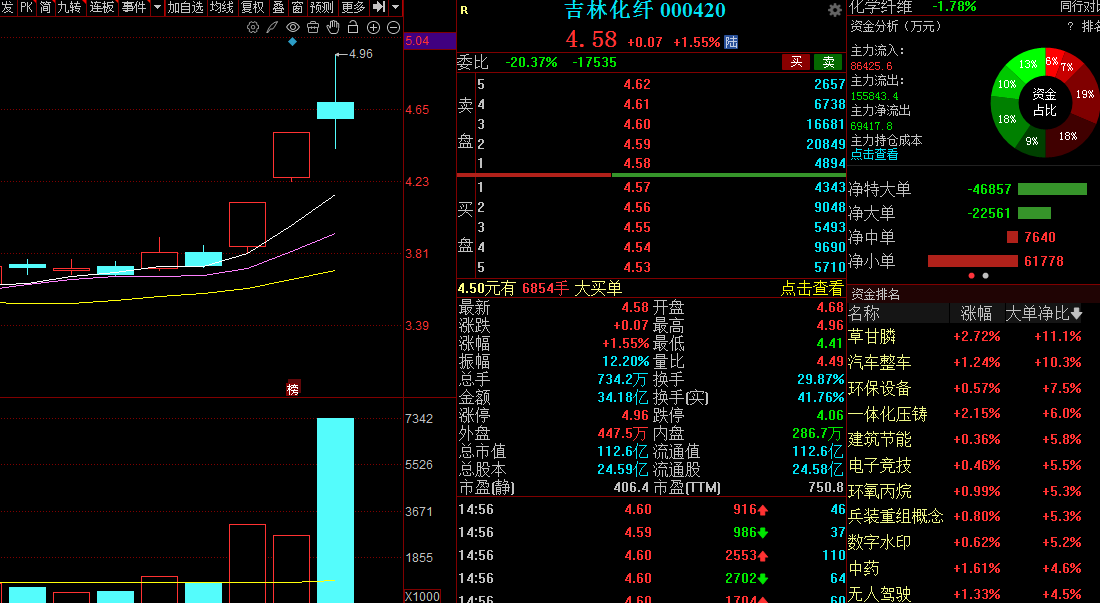Click the red 买 buy button
Image resolution: width=1100 pixels, height=603 pixels.
pyautogui.click(x=796, y=62)
